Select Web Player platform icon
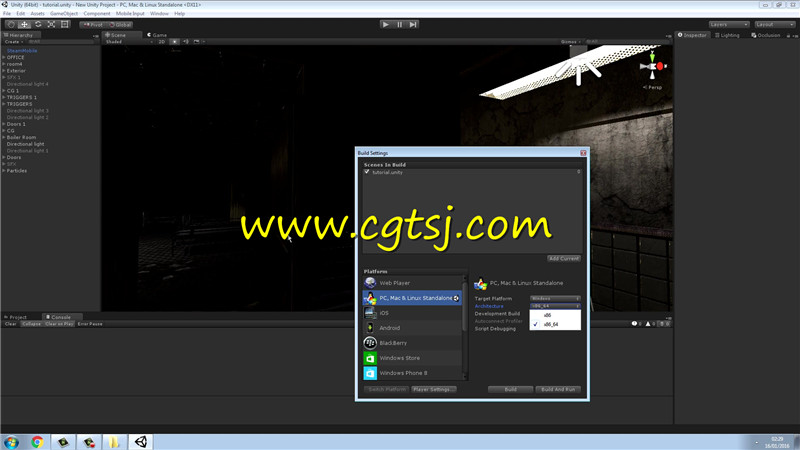This screenshot has height=450, width=800. coord(370,283)
